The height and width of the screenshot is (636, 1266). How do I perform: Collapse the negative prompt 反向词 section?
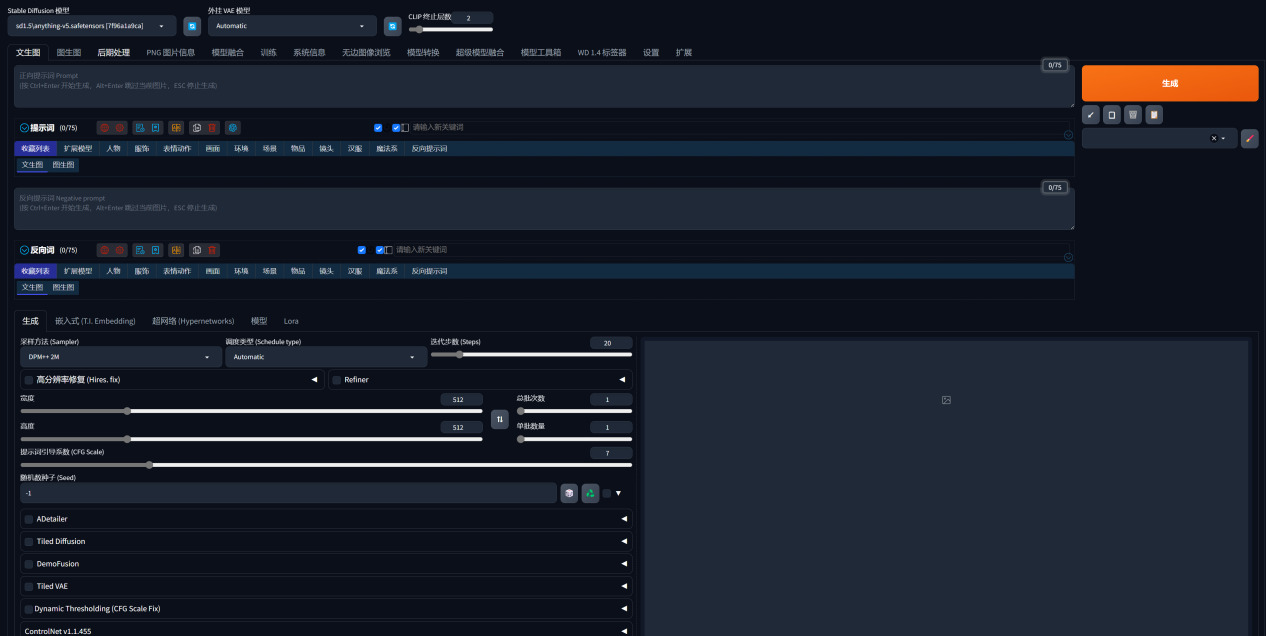click(x=25, y=250)
